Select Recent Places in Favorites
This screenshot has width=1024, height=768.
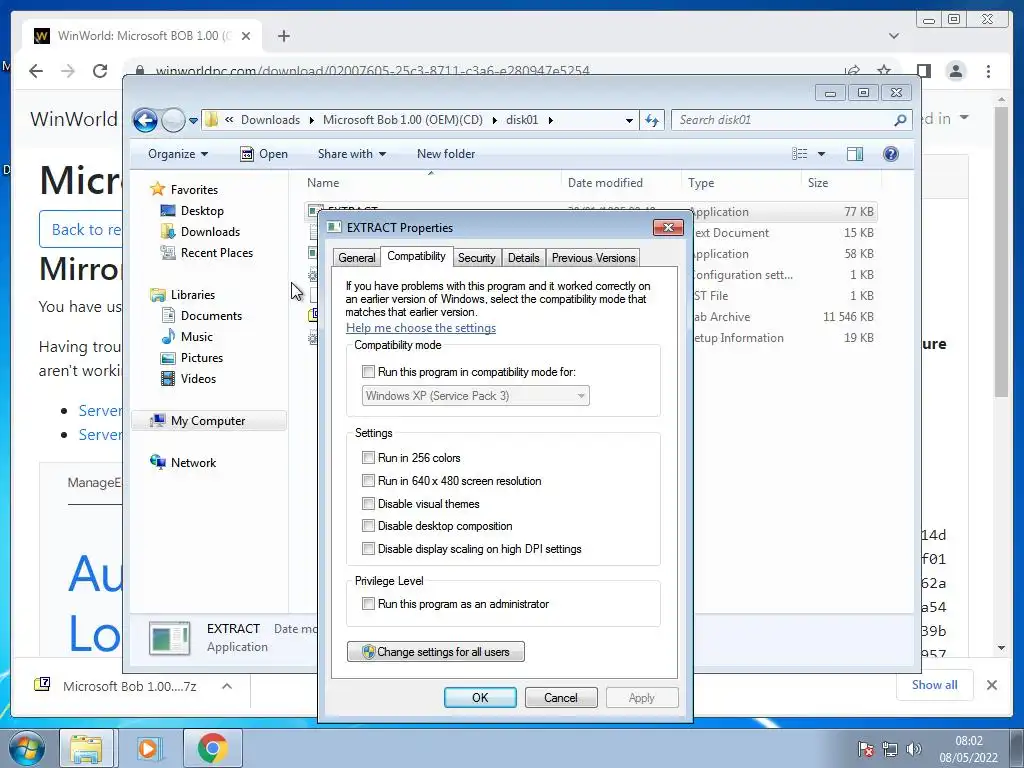(x=216, y=253)
